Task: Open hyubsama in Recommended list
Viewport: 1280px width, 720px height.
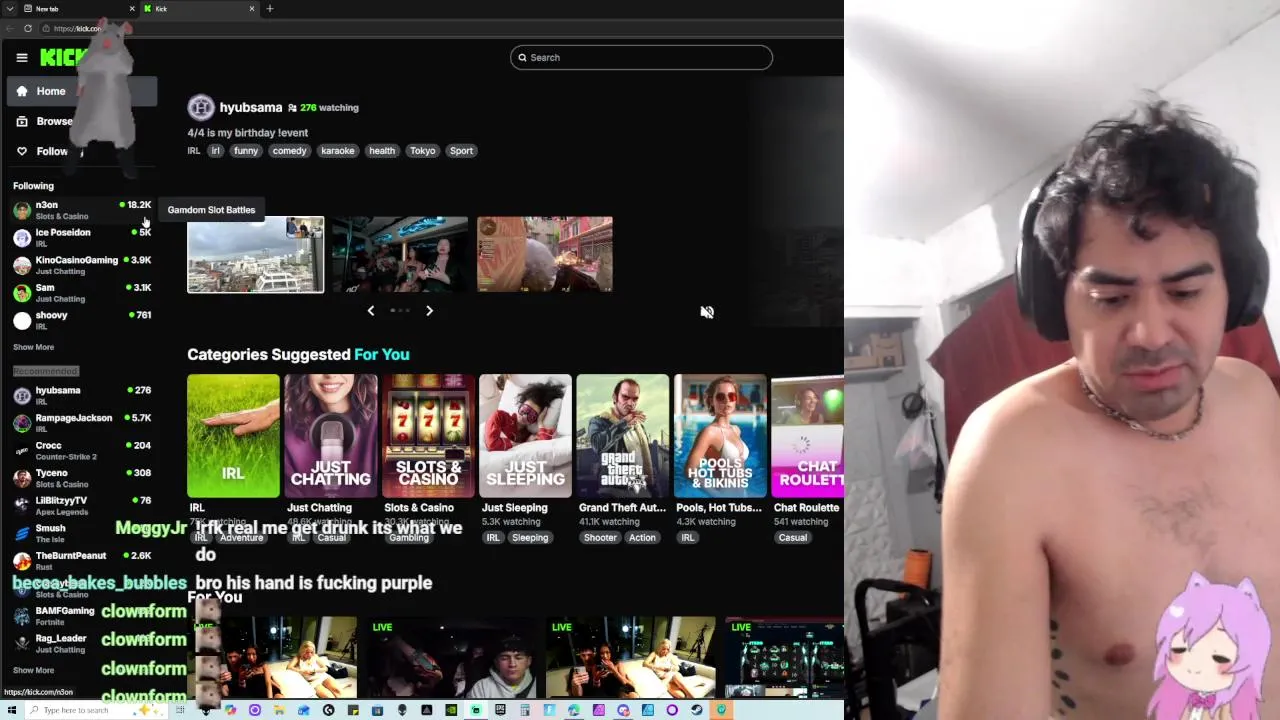Action: tap(82, 395)
